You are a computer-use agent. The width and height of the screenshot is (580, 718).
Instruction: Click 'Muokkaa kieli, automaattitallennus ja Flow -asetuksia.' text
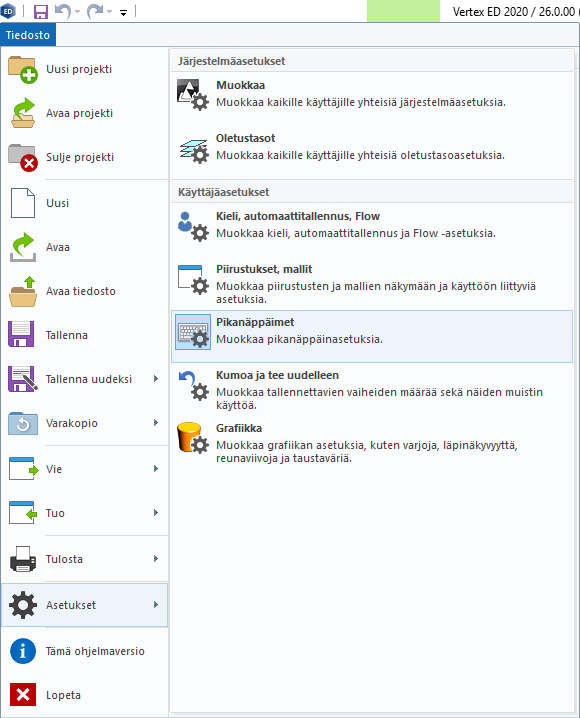[356, 233]
